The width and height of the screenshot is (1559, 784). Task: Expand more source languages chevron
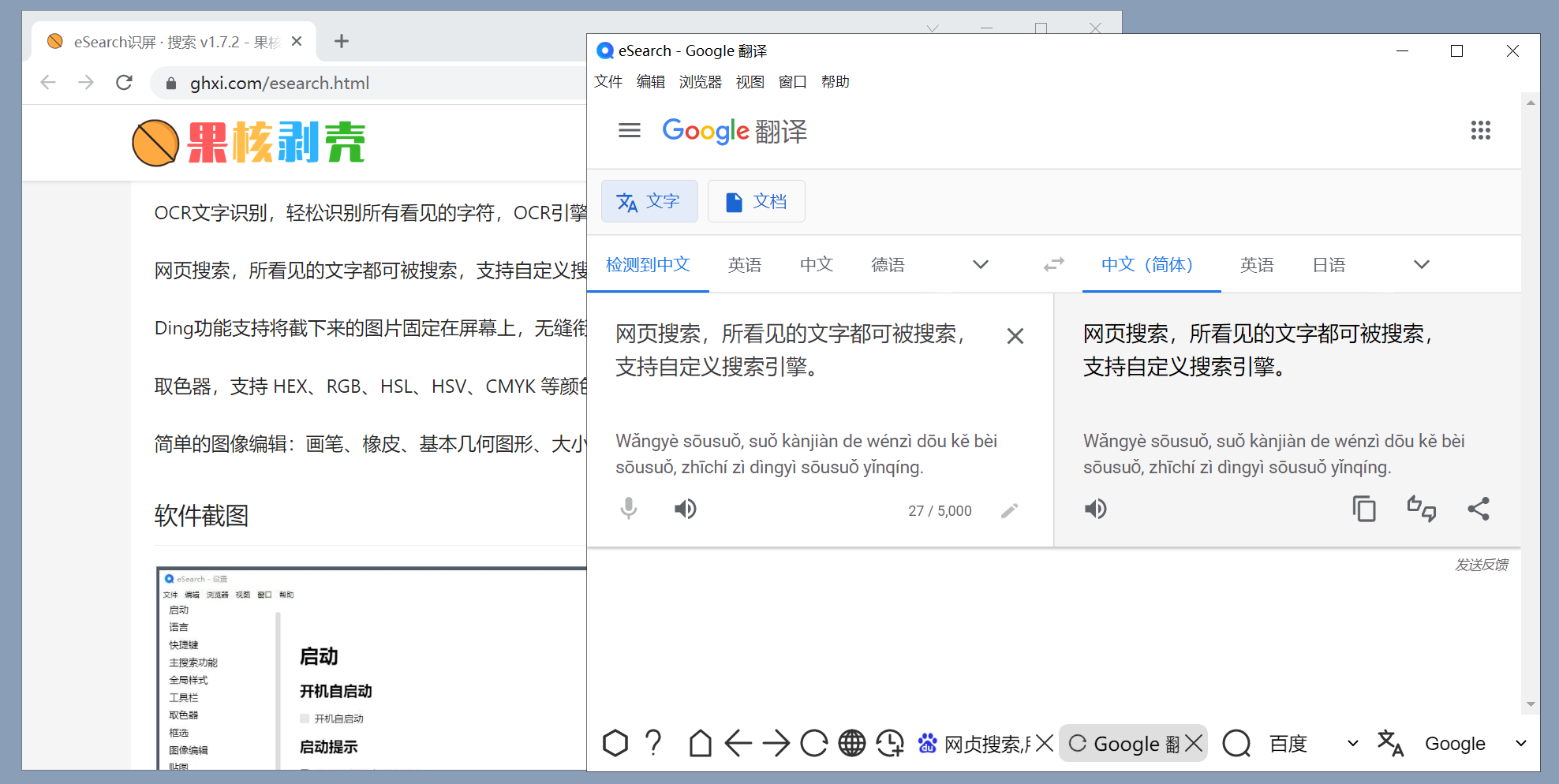tap(980, 264)
